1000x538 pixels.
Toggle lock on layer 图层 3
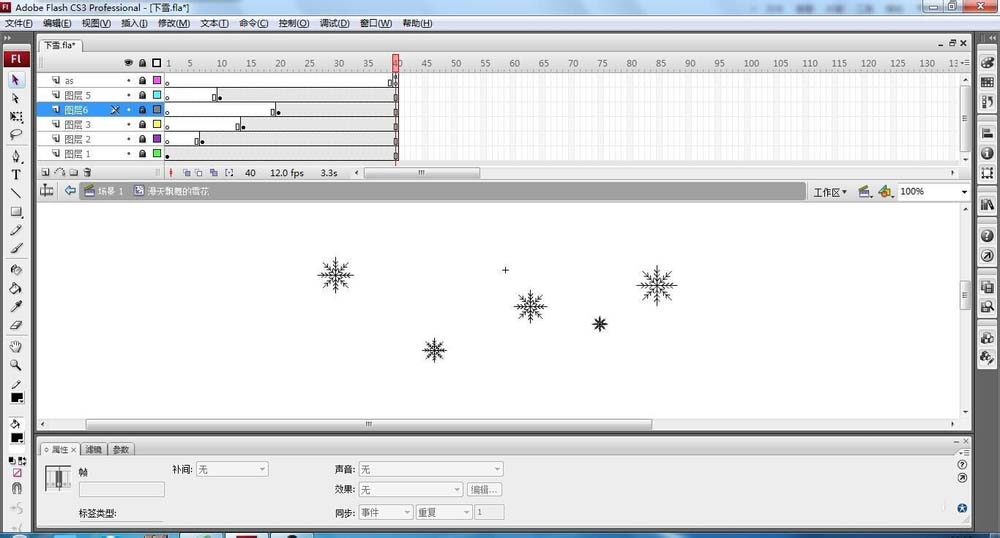142,125
